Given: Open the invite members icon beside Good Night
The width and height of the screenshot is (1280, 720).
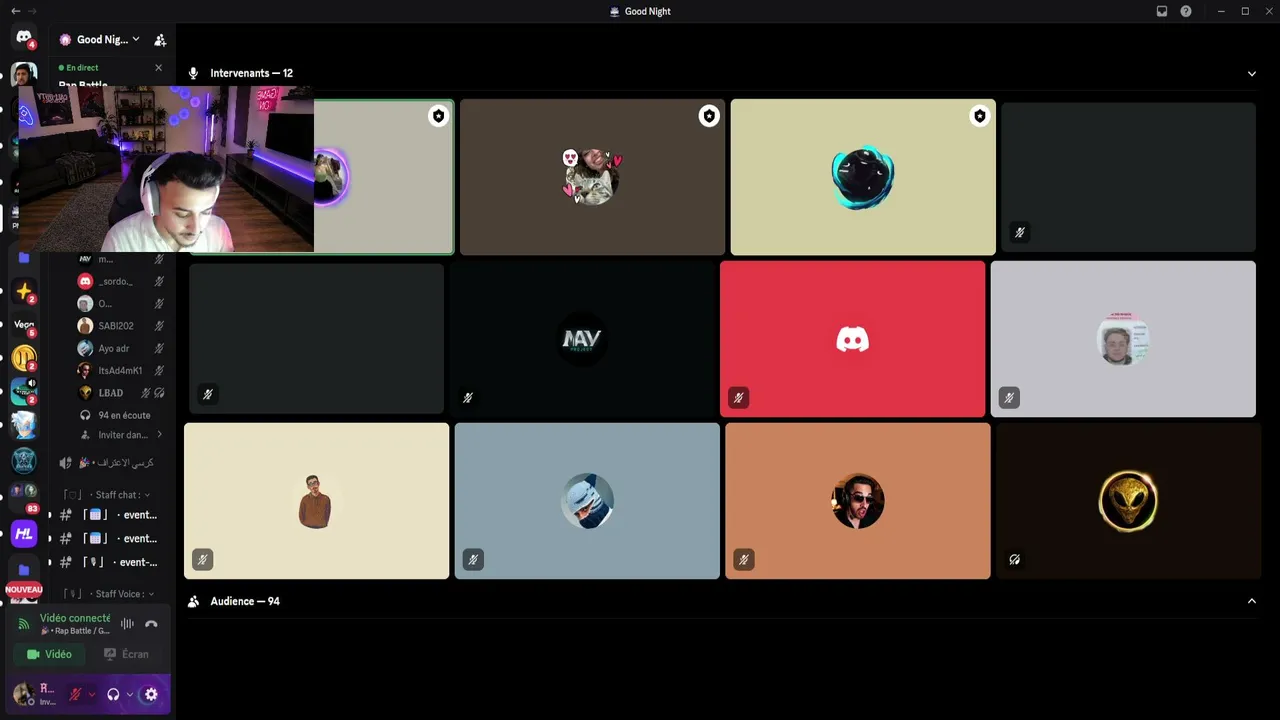Looking at the screenshot, I should tap(160, 40).
